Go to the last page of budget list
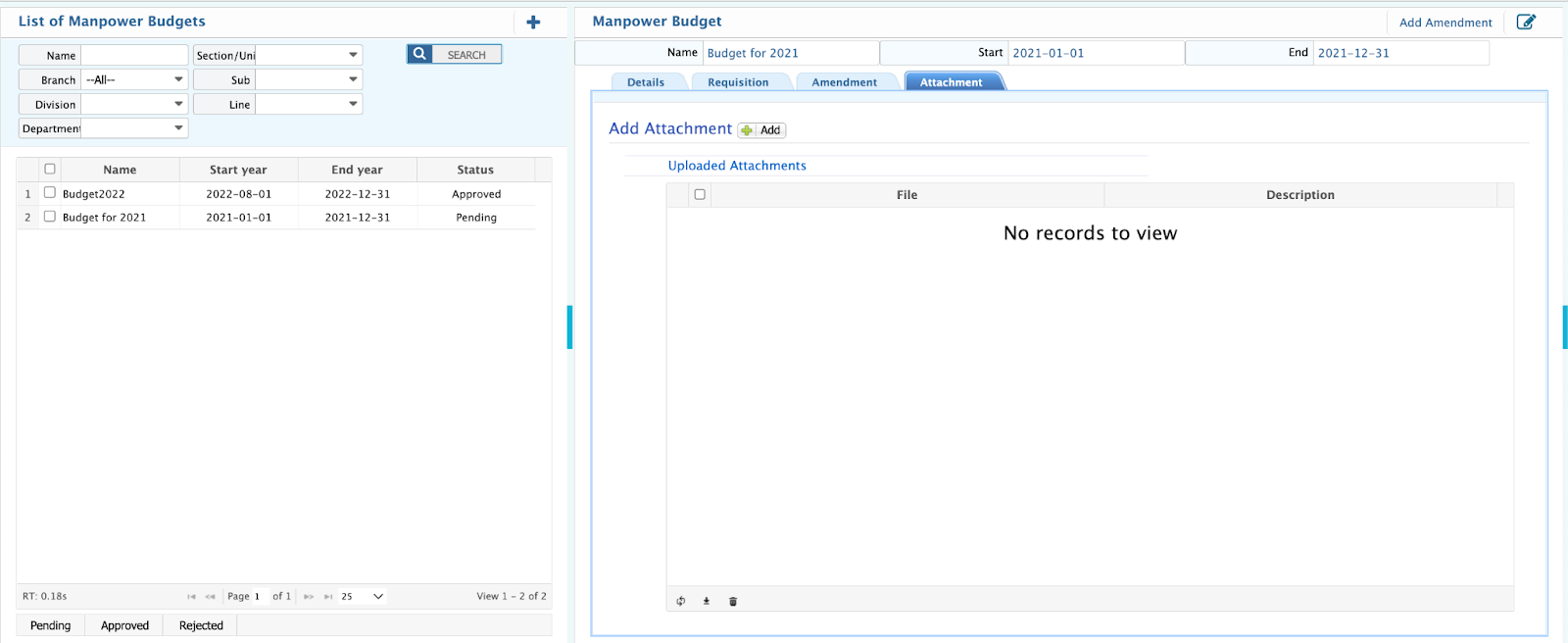 (x=328, y=596)
